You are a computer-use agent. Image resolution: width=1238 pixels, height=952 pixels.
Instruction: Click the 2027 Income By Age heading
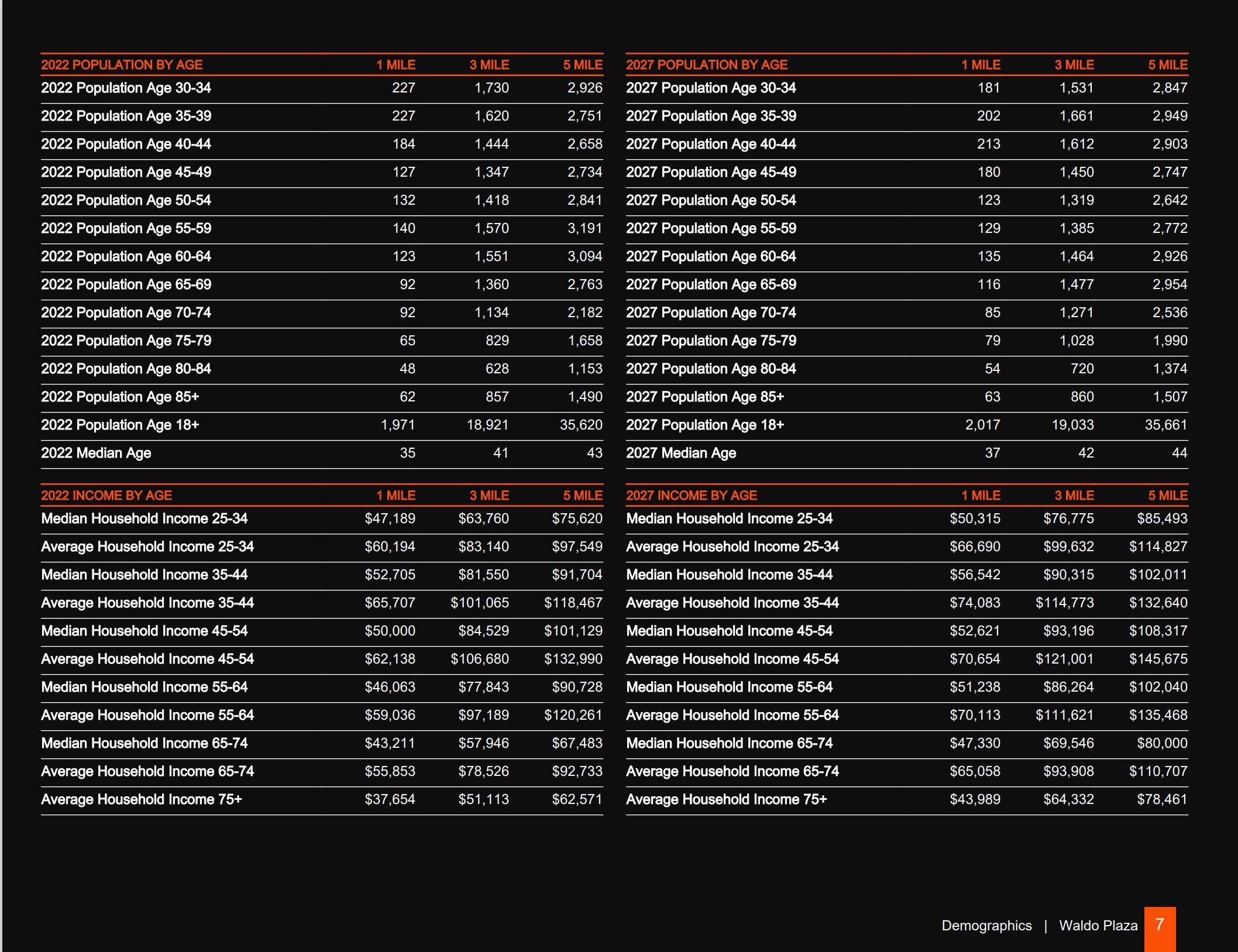click(x=692, y=496)
